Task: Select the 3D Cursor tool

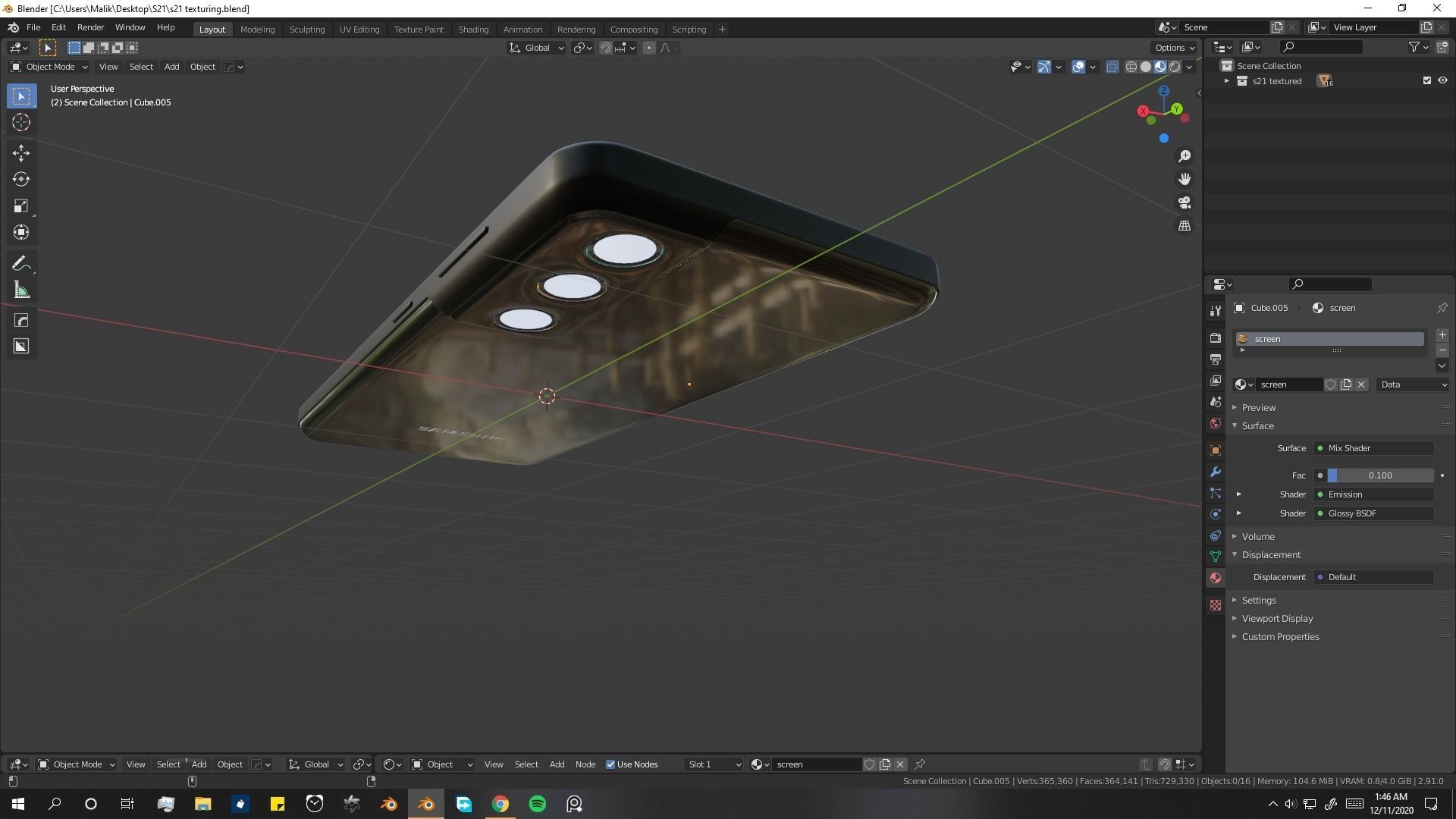Action: tap(21, 122)
